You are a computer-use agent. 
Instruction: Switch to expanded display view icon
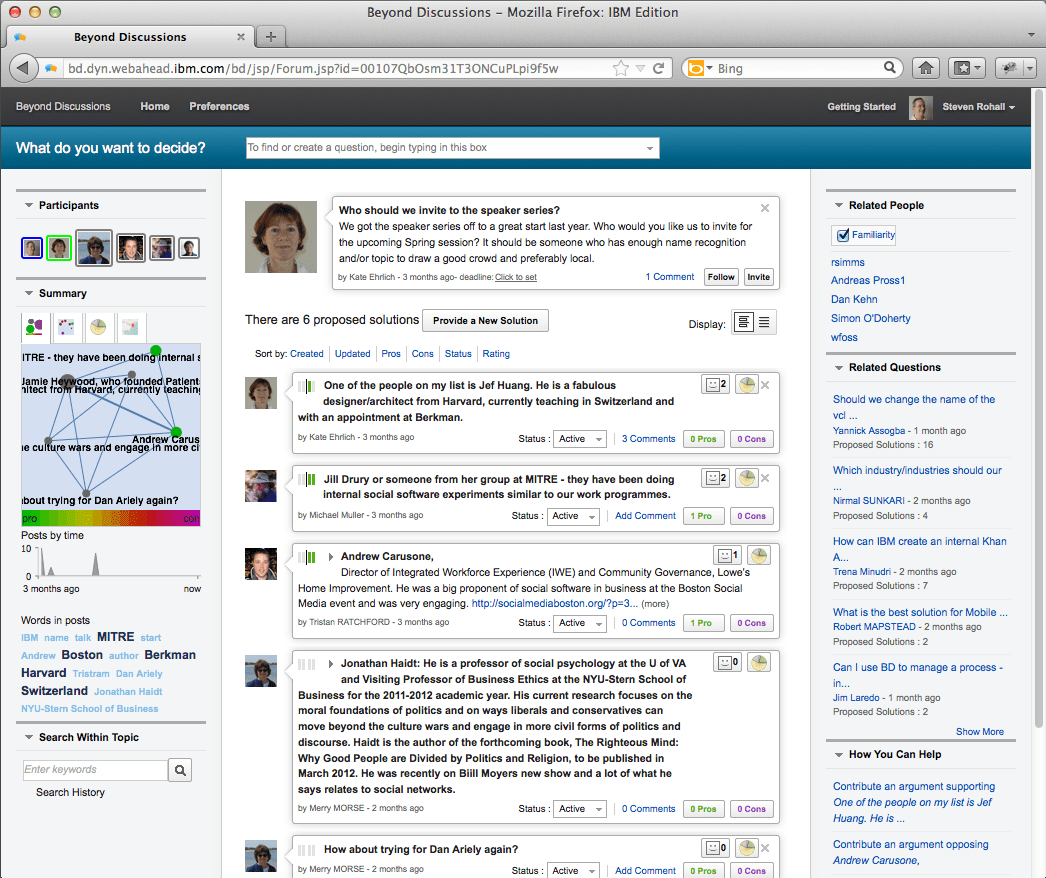(743, 322)
